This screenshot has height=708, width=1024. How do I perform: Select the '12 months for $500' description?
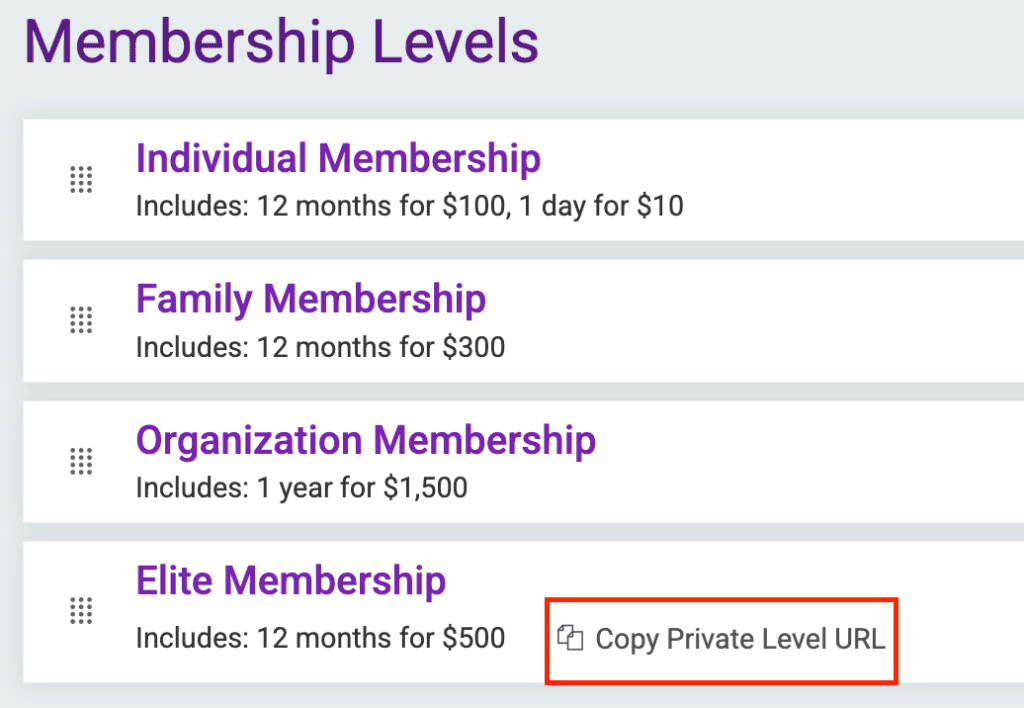point(381,637)
